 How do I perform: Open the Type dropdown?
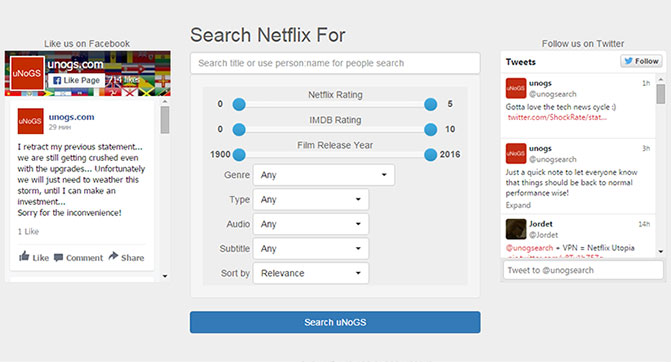[311, 199]
